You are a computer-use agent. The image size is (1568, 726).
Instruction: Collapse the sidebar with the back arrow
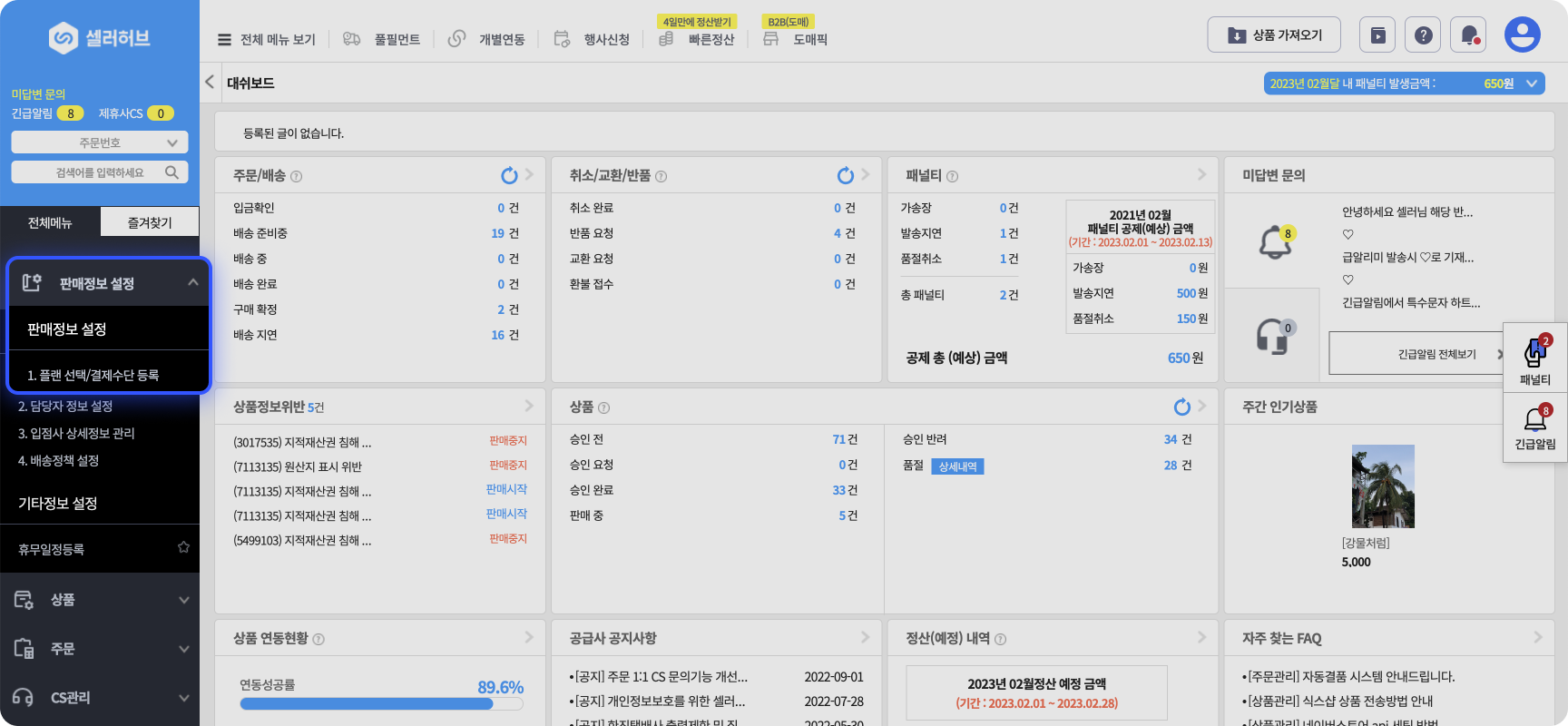tap(210, 82)
